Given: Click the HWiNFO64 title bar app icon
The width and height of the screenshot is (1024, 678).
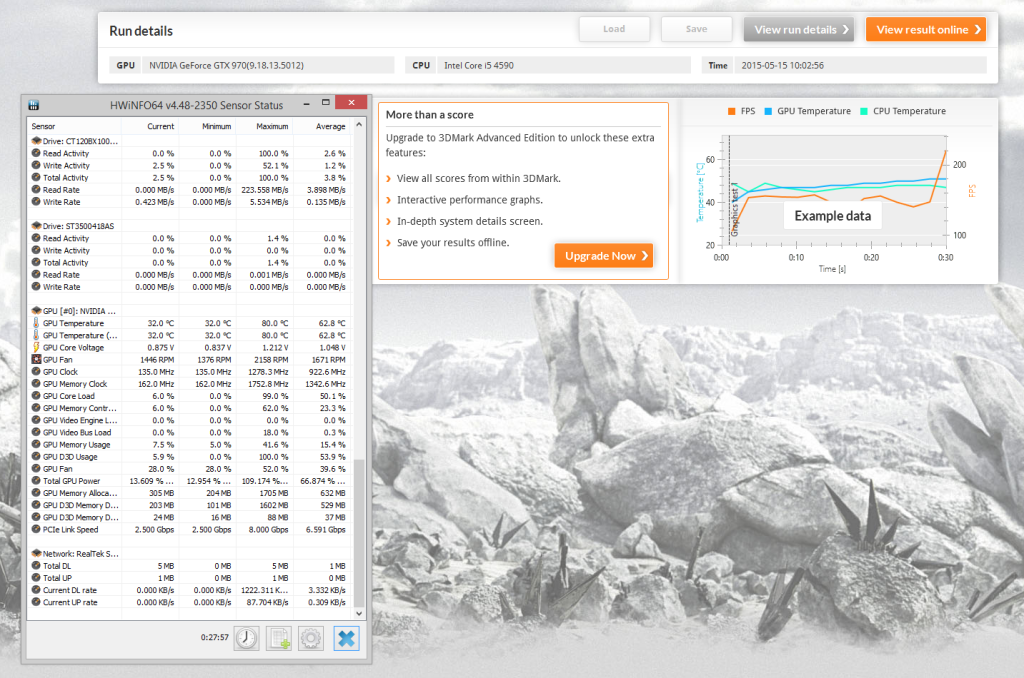Looking at the screenshot, I should point(33,105).
